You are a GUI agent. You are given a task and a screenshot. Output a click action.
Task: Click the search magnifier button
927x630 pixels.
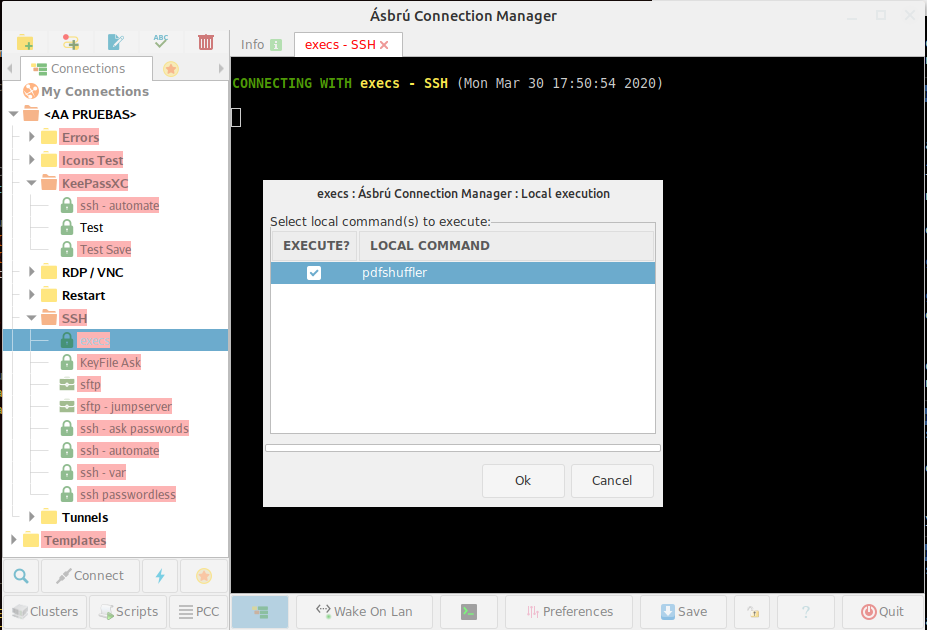(x=21, y=576)
